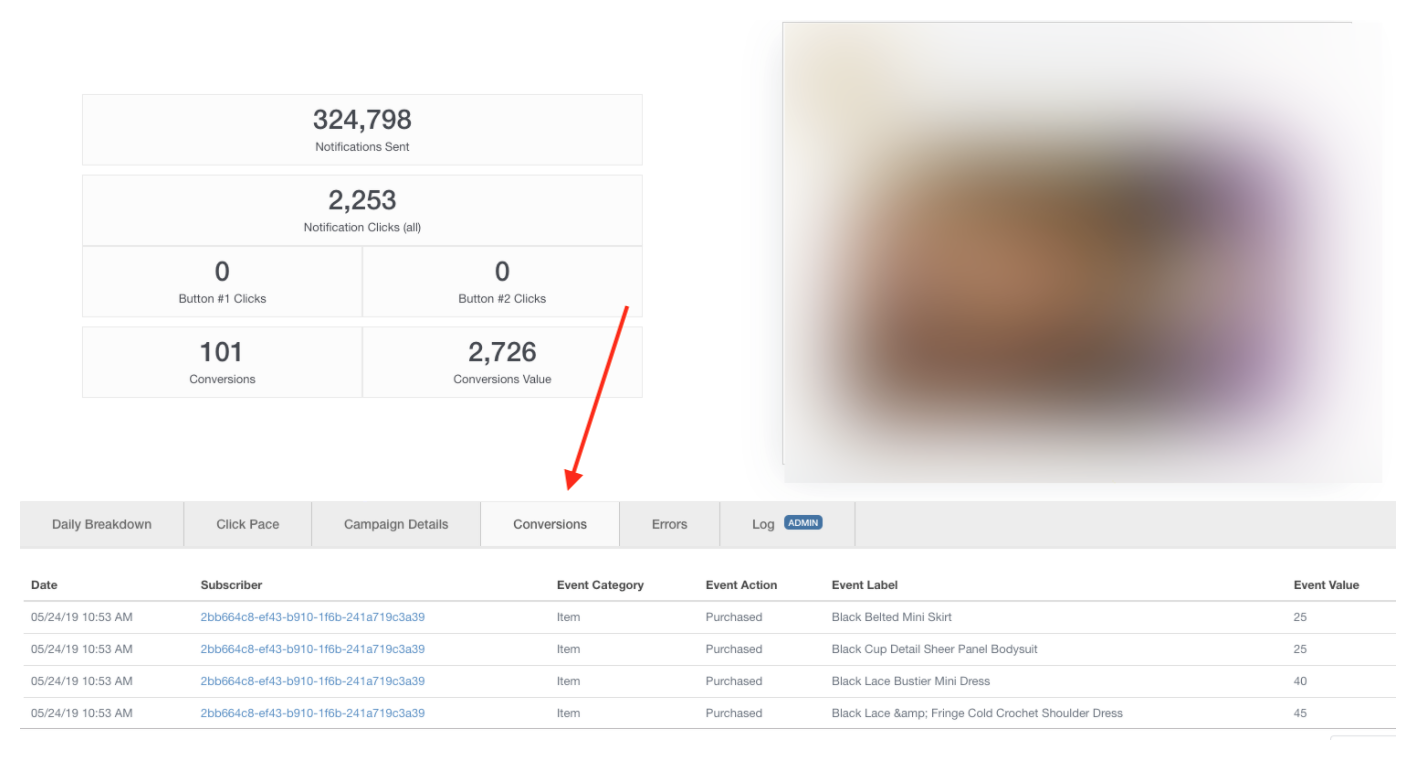Select the Campaign Details tab
Screen dimensions: 1418x762
396,524
